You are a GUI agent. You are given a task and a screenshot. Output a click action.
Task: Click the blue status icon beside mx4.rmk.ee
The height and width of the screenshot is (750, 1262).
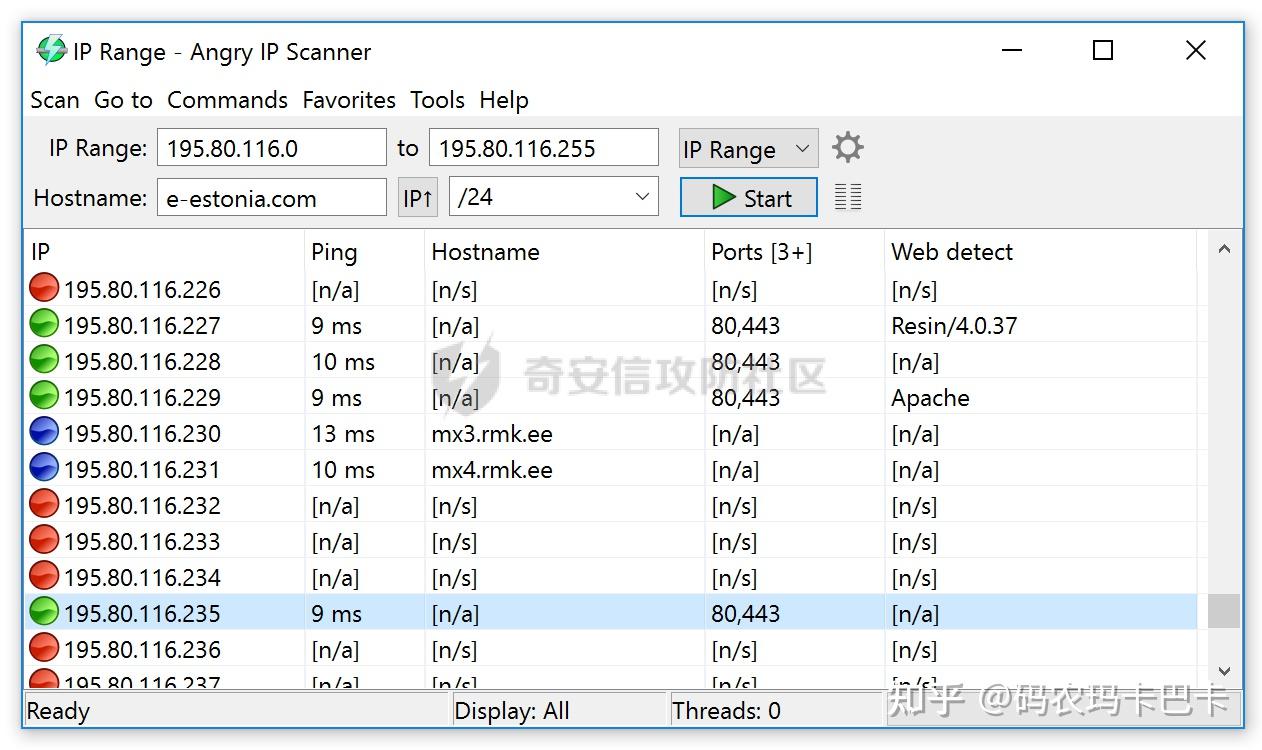(44, 469)
